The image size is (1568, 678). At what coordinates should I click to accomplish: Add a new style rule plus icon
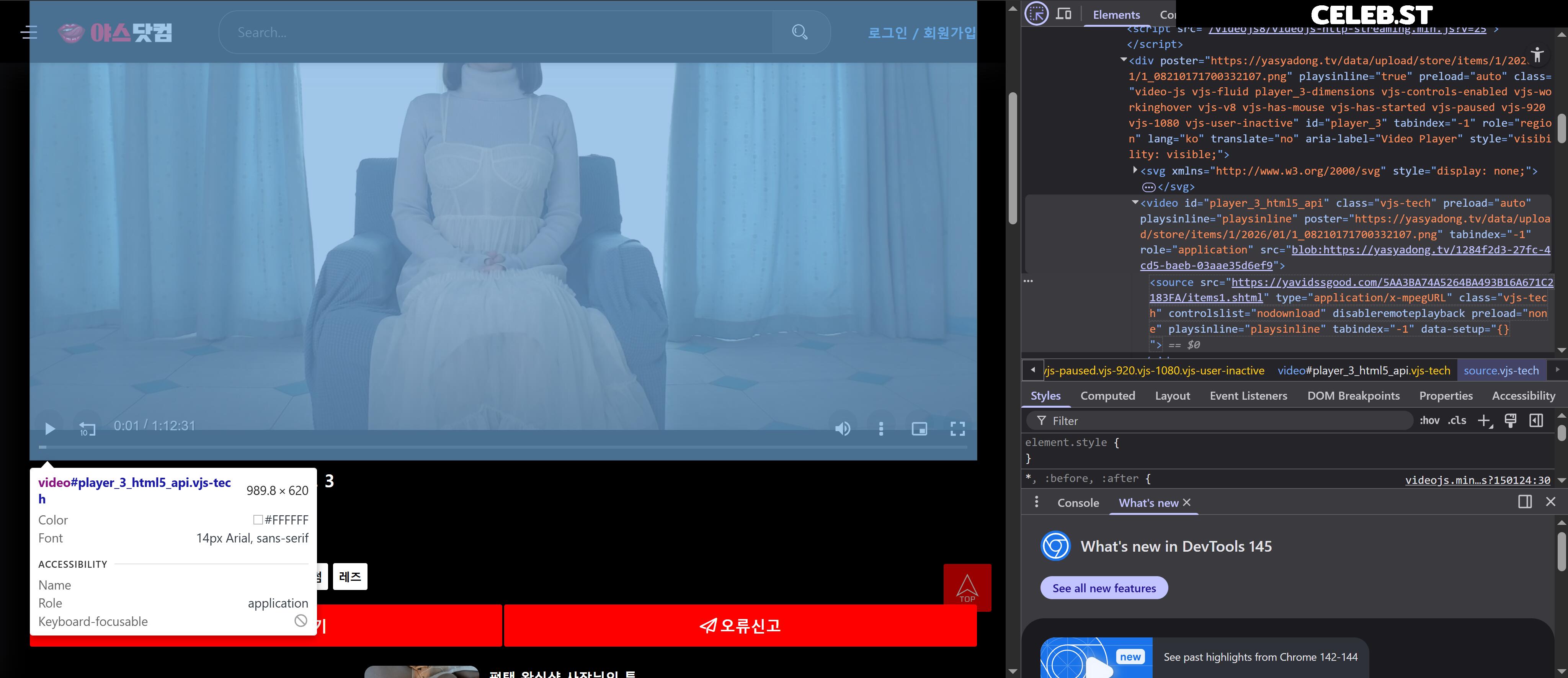[1485, 421]
